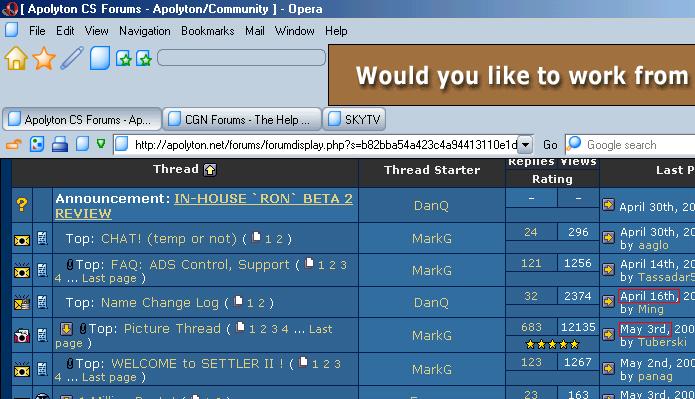Open the IN-HOUSE RON BETA 2 REVIEW announcement
Screen dimensions: 695x399
click(x=204, y=206)
